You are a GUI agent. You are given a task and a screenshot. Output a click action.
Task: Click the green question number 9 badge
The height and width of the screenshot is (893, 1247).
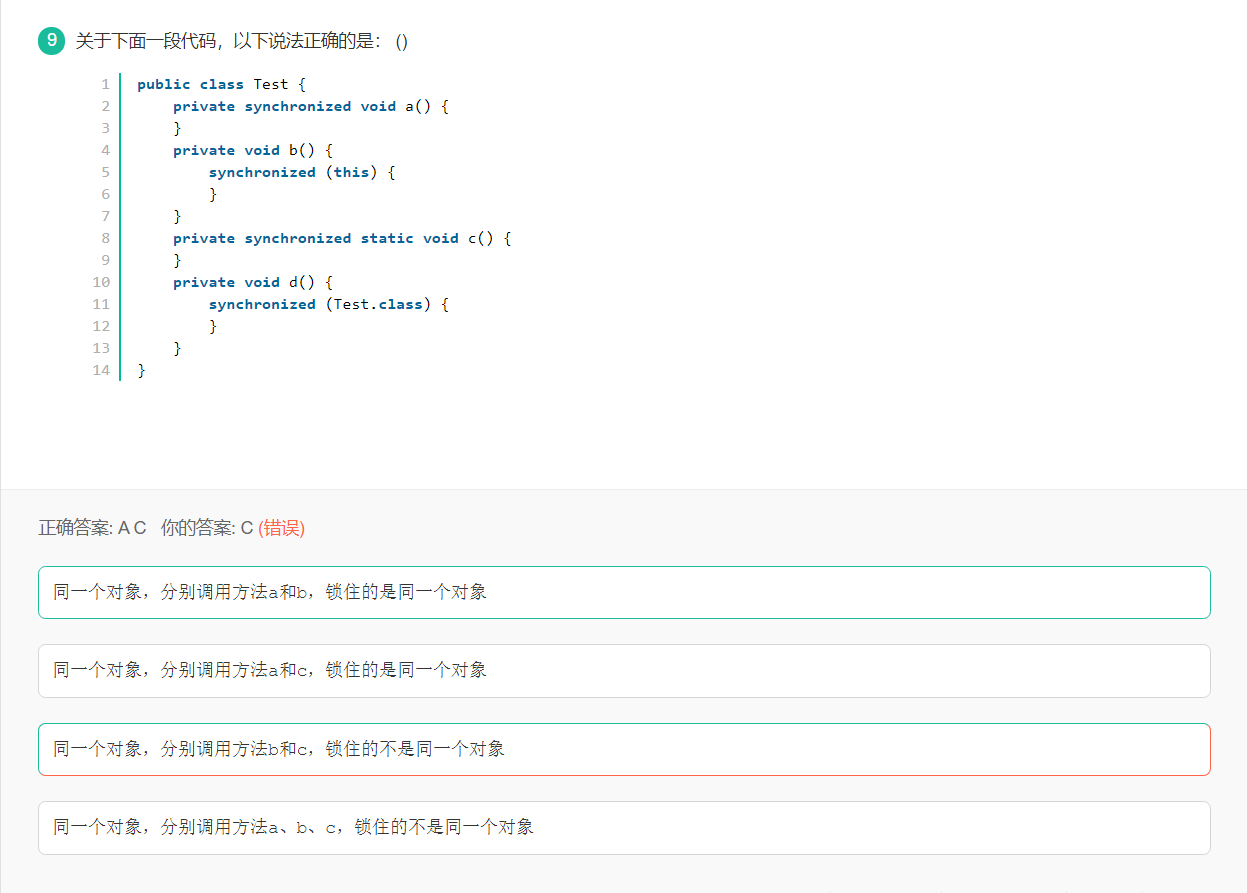51,41
